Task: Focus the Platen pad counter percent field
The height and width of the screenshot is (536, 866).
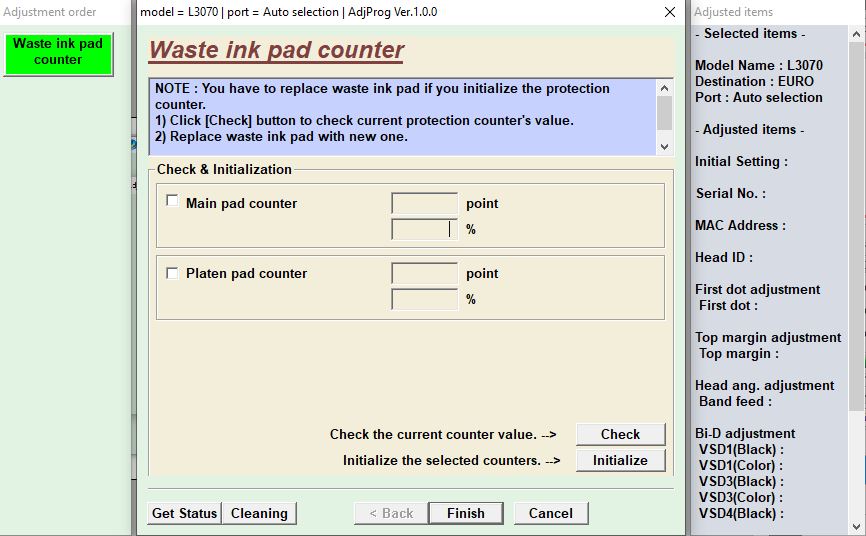Action: coord(424,299)
